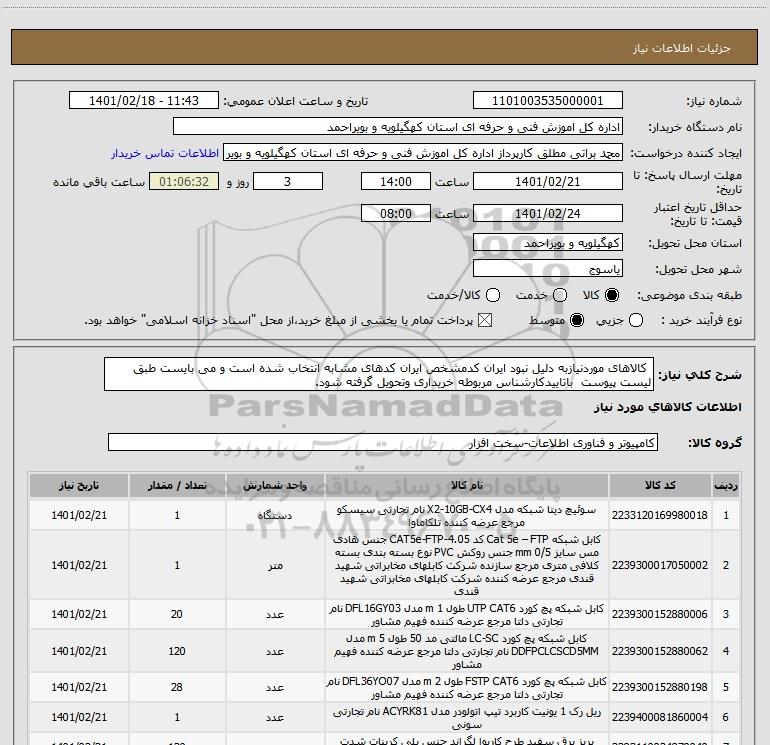Click the goods group field کامپیوتر و فناوری اطلاعات
Image resolution: width=770 pixels, height=745 pixels.
pos(383,442)
